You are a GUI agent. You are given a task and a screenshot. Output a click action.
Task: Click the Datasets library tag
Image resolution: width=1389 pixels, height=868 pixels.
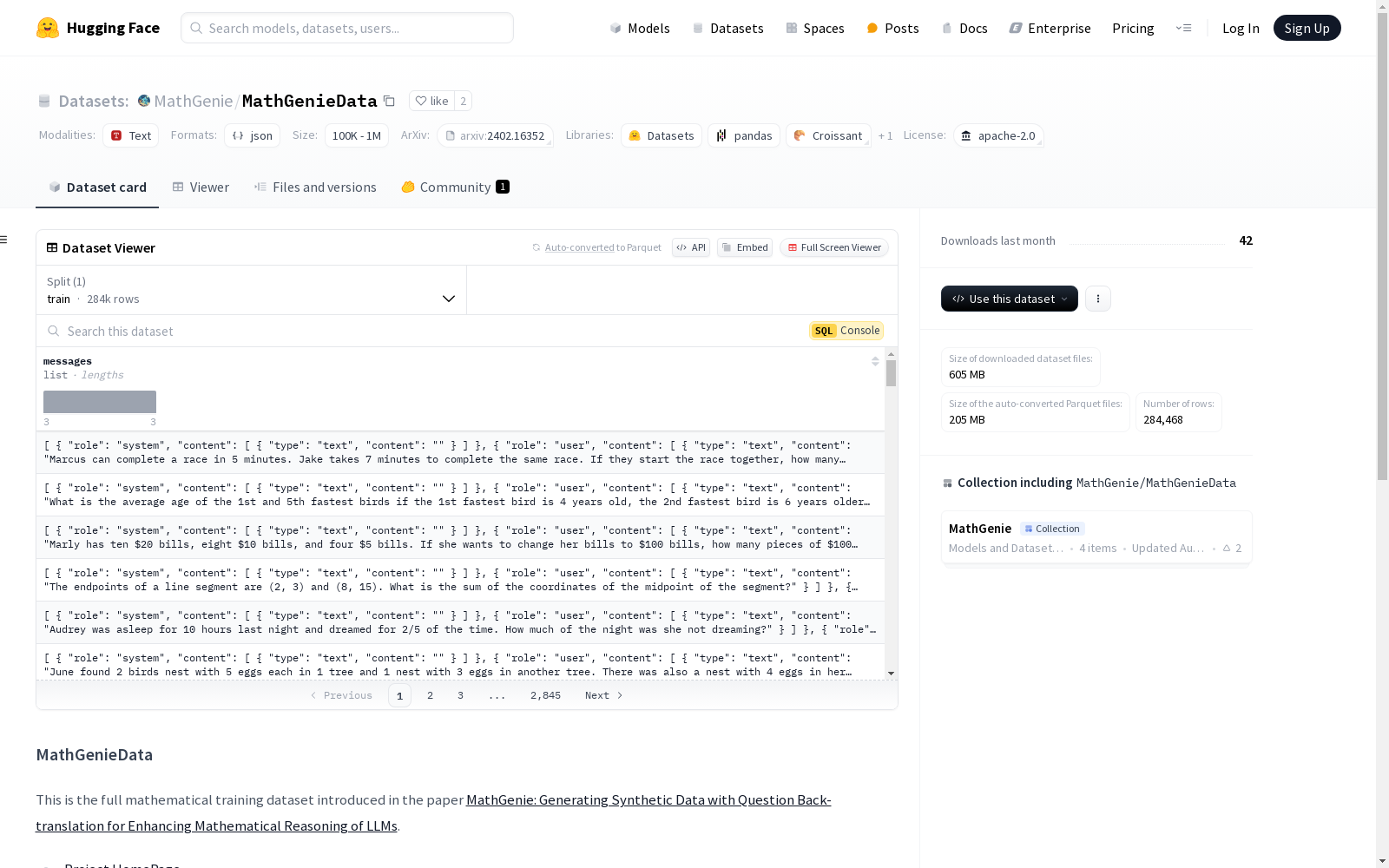(x=662, y=135)
